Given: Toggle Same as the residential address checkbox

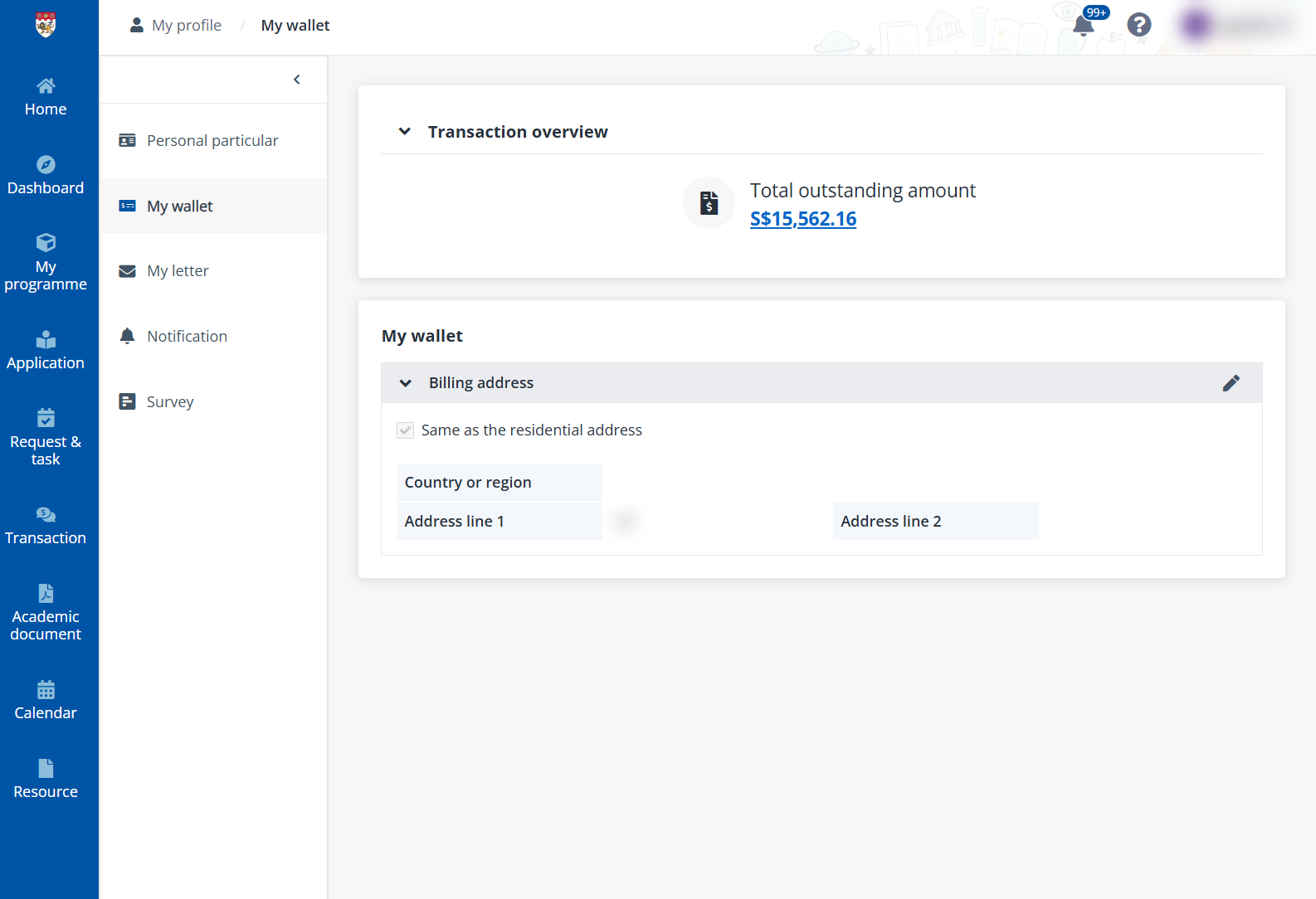Looking at the screenshot, I should coord(405,430).
